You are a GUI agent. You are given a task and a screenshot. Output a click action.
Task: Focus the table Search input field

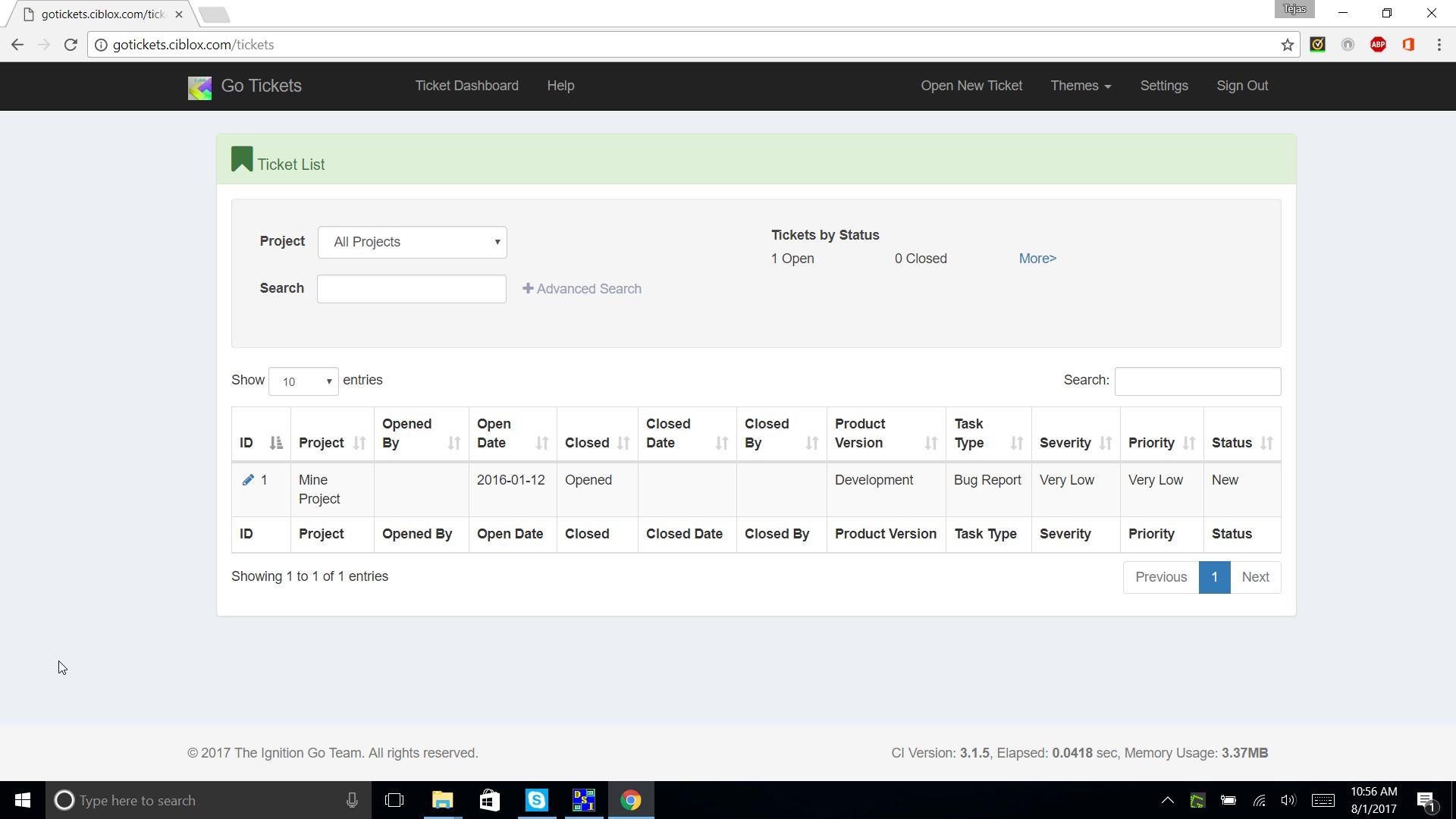click(1197, 381)
